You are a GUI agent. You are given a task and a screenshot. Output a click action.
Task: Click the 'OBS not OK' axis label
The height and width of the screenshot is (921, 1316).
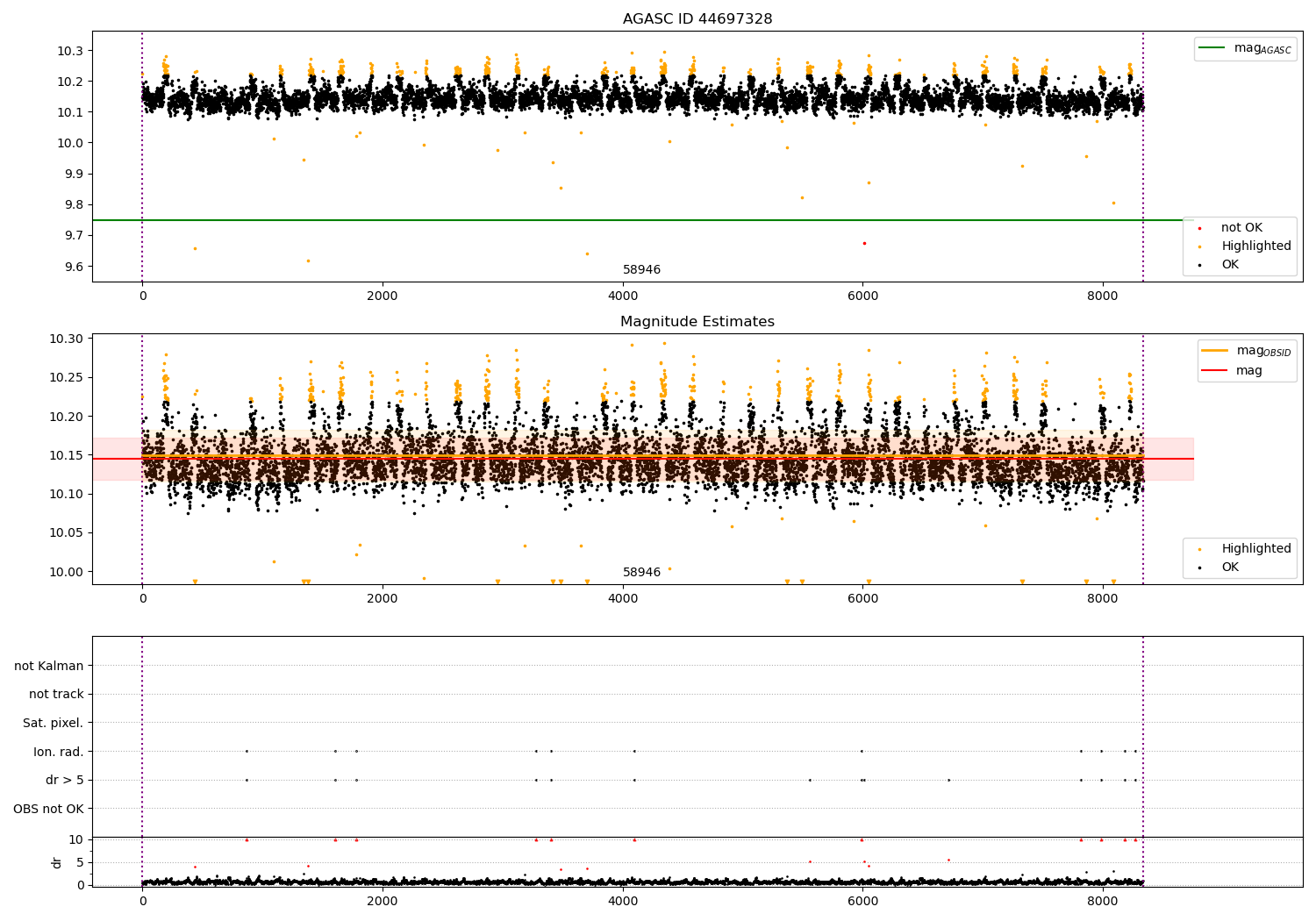tap(48, 809)
